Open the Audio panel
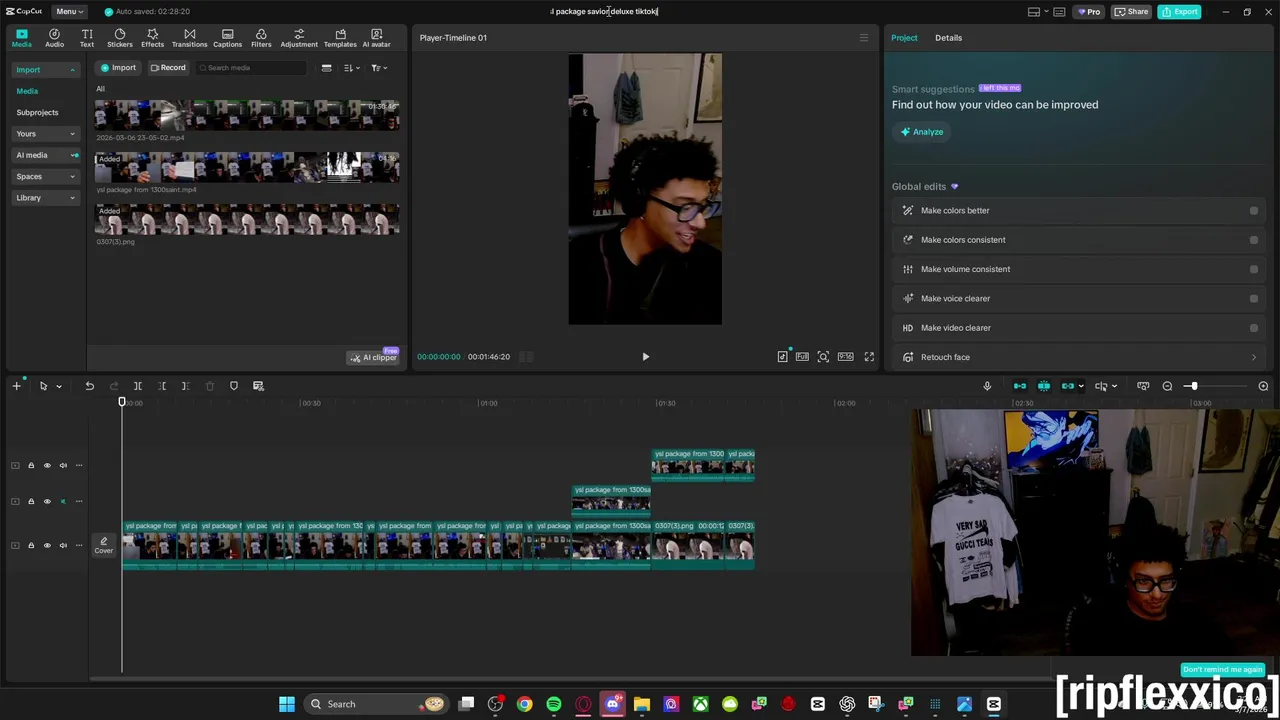 (54, 38)
